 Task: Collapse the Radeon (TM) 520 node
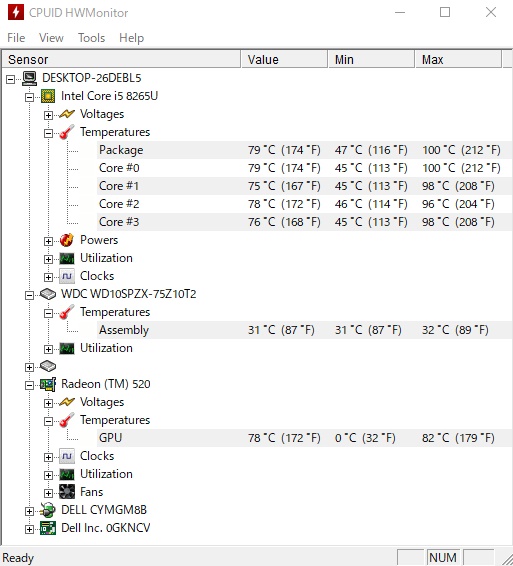[x=29, y=386]
